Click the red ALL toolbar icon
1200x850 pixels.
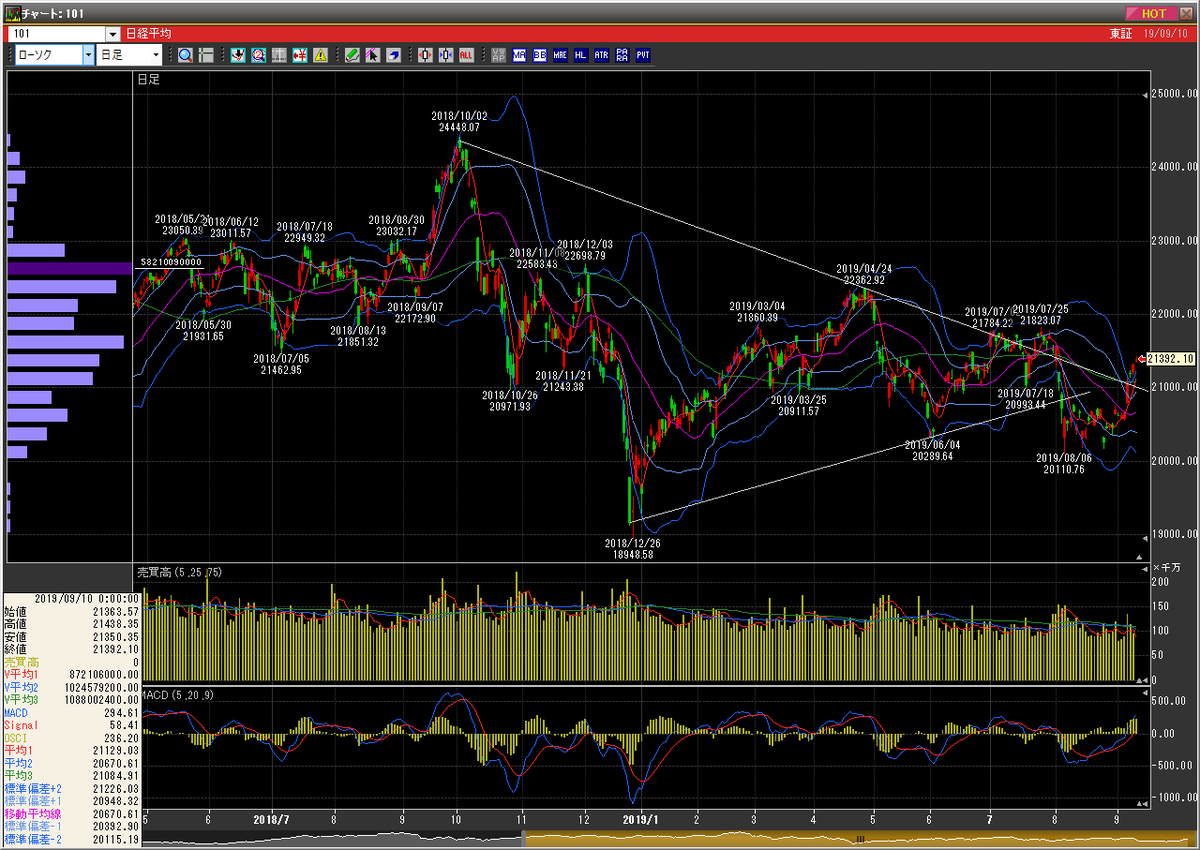click(x=466, y=55)
